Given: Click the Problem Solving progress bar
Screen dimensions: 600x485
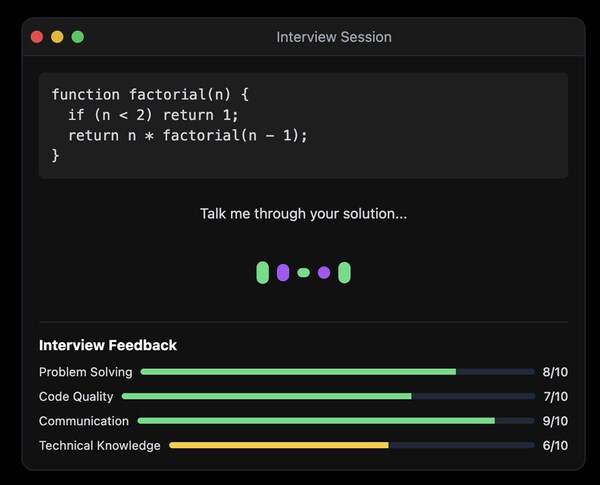Looking at the screenshot, I should (x=337, y=372).
